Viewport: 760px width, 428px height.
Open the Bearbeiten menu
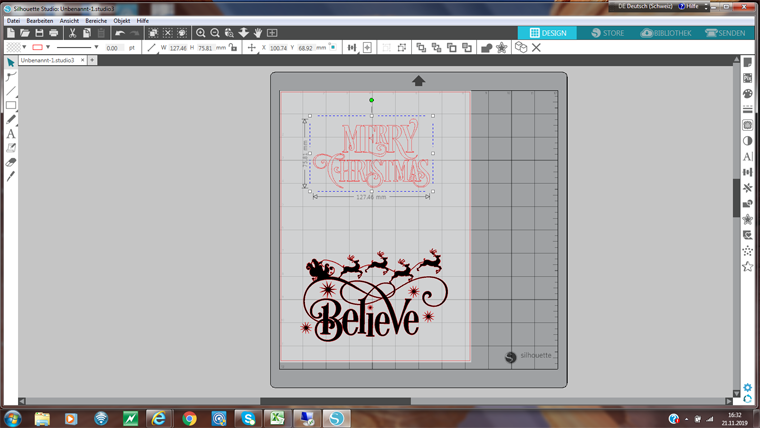pyautogui.click(x=40, y=21)
